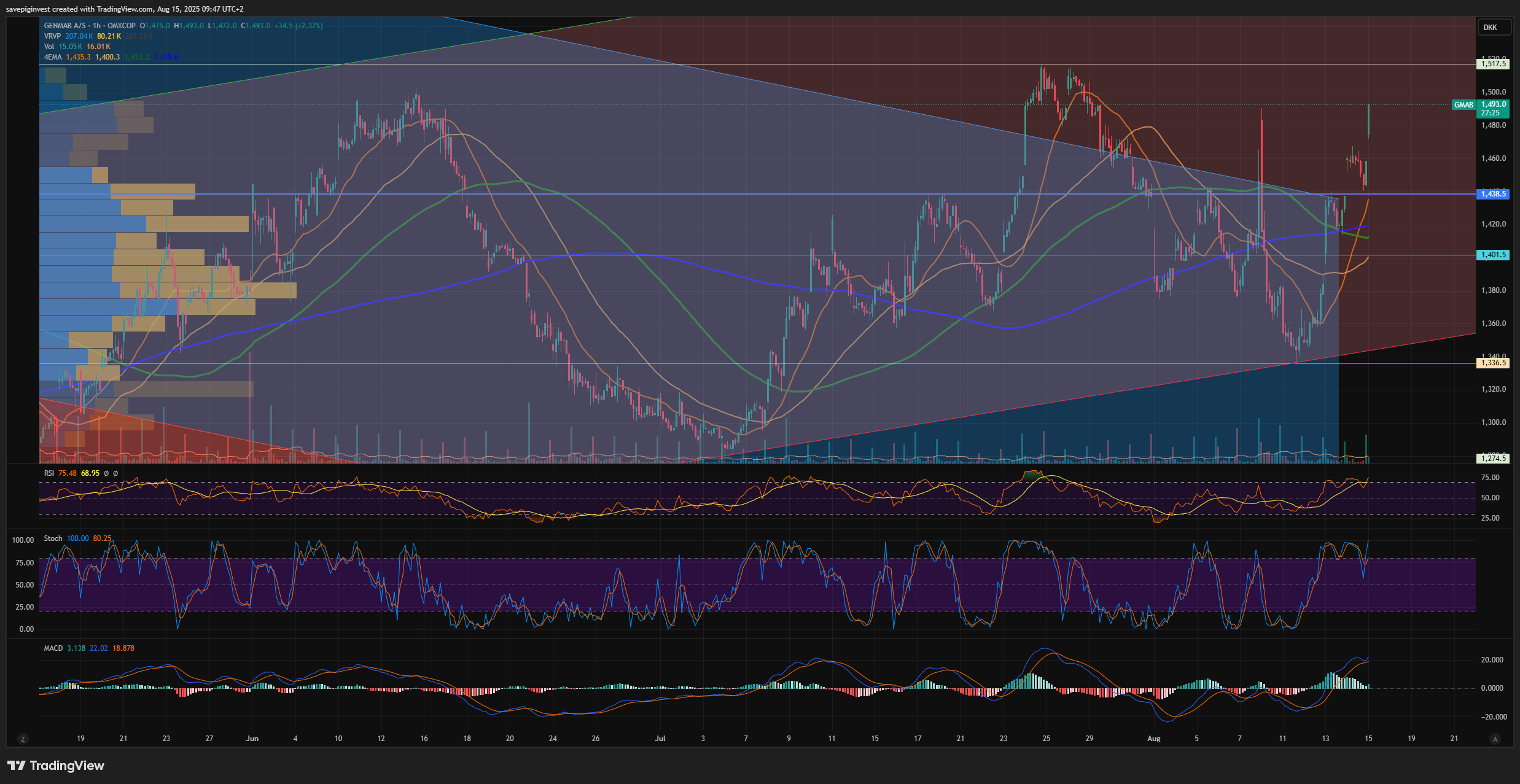Click the RSI indicator label
This screenshot has width=1520, height=784.
49,473
